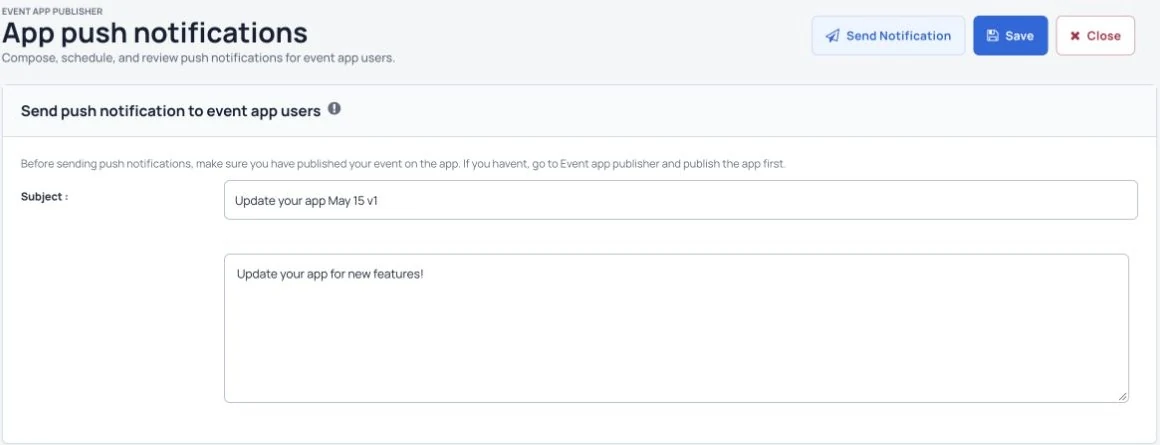Click 'Send push notification to event app users' heading
This screenshot has height=445, width=1160.
pyautogui.click(x=170, y=111)
